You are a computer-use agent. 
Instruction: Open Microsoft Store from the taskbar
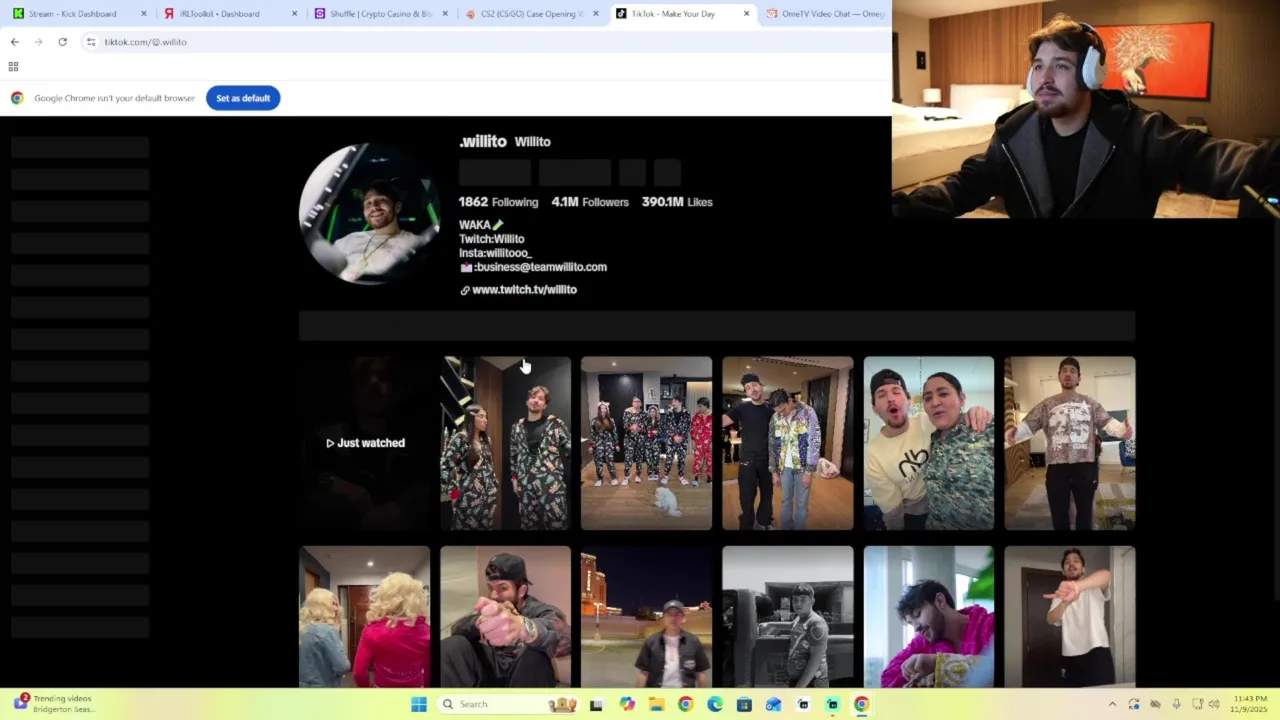pyautogui.click(x=744, y=704)
